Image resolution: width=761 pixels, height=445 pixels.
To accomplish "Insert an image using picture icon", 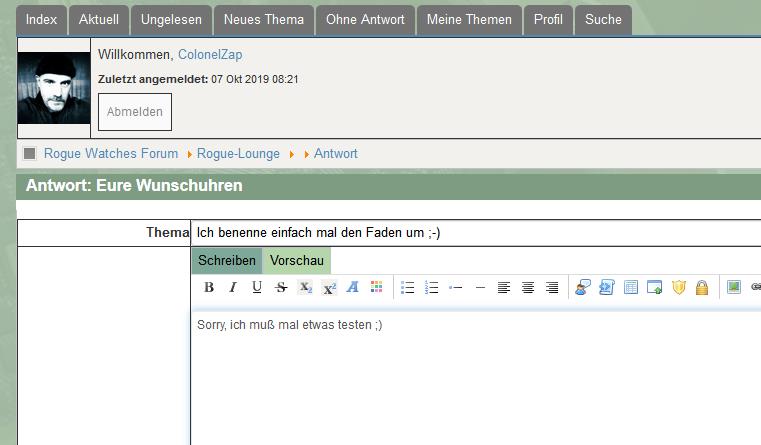I will [734, 288].
